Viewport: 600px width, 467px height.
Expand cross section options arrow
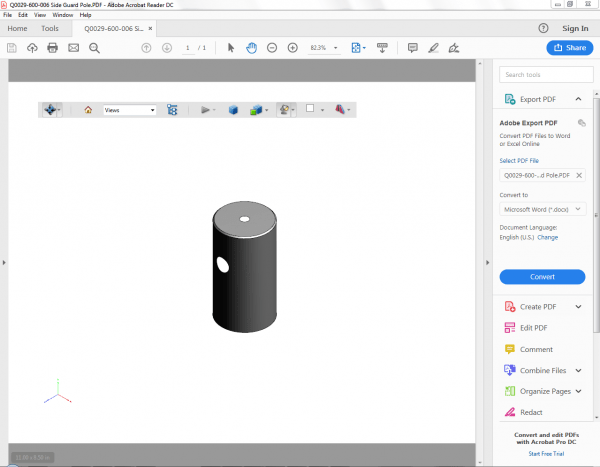(x=349, y=110)
